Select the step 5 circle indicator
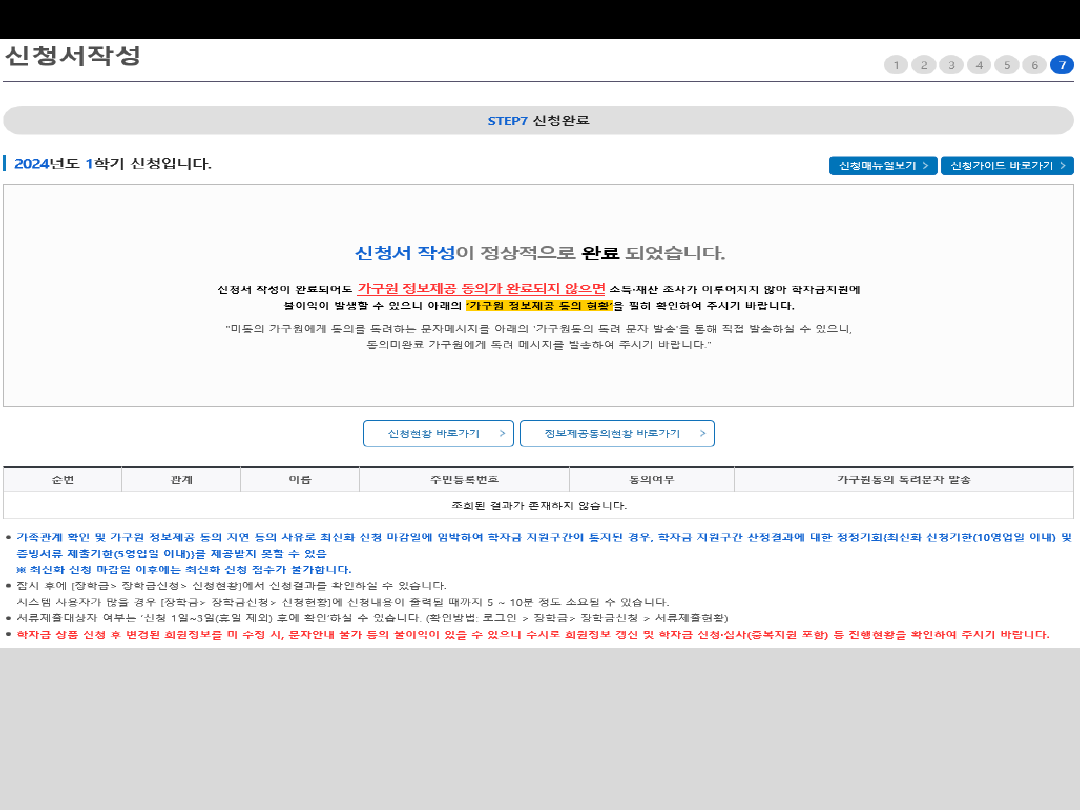The image size is (1080, 810). pyautogui.click(x=1006, y=65)
